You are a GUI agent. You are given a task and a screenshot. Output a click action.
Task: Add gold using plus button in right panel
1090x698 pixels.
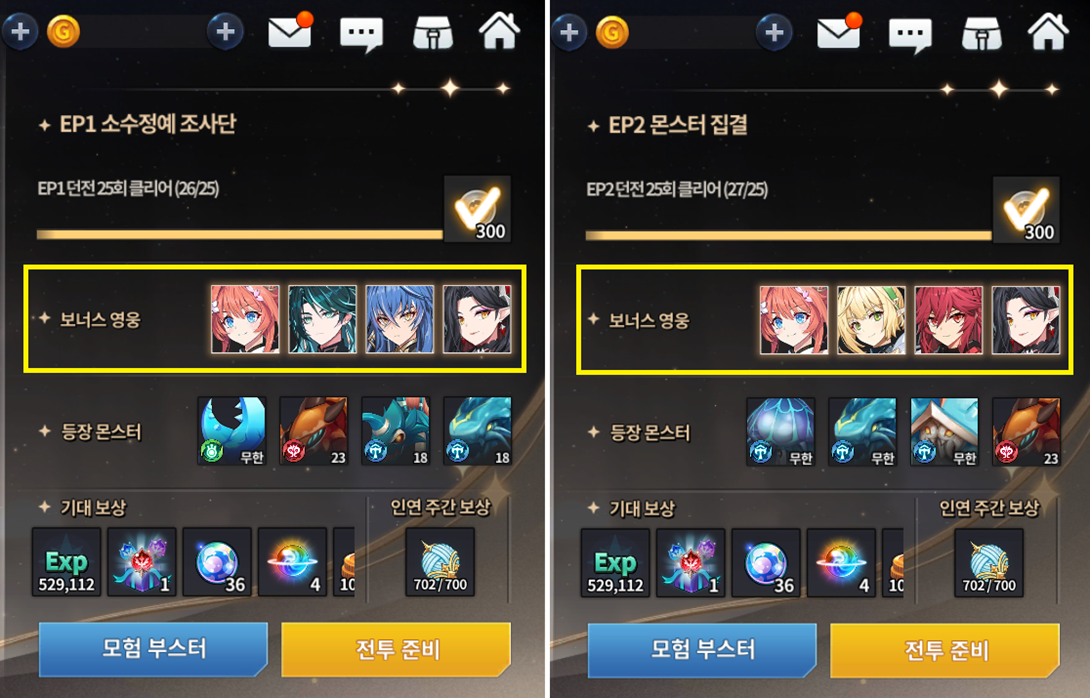(774, 32)
